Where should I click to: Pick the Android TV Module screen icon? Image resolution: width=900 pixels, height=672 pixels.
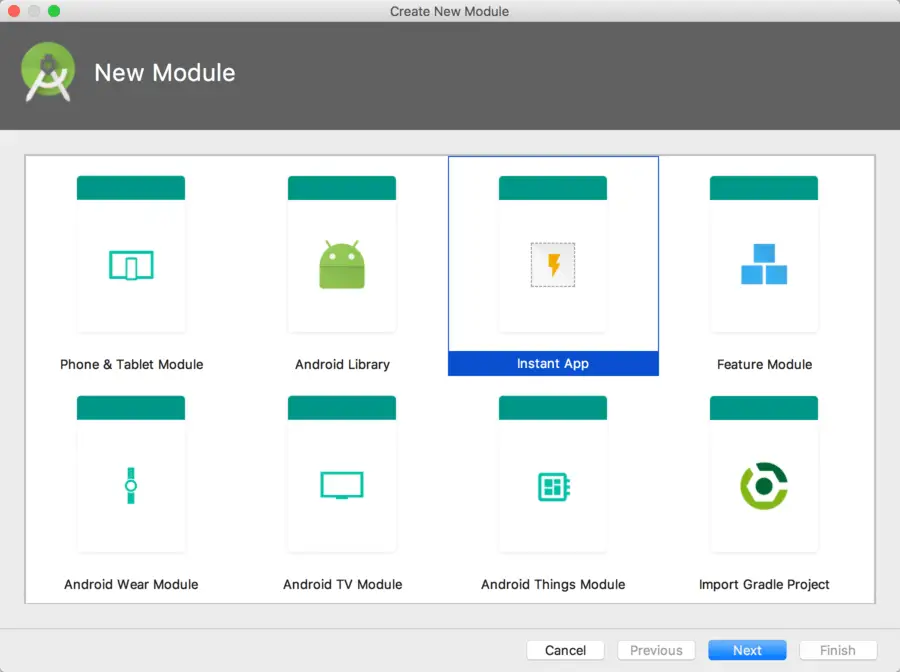click(341, 484)
